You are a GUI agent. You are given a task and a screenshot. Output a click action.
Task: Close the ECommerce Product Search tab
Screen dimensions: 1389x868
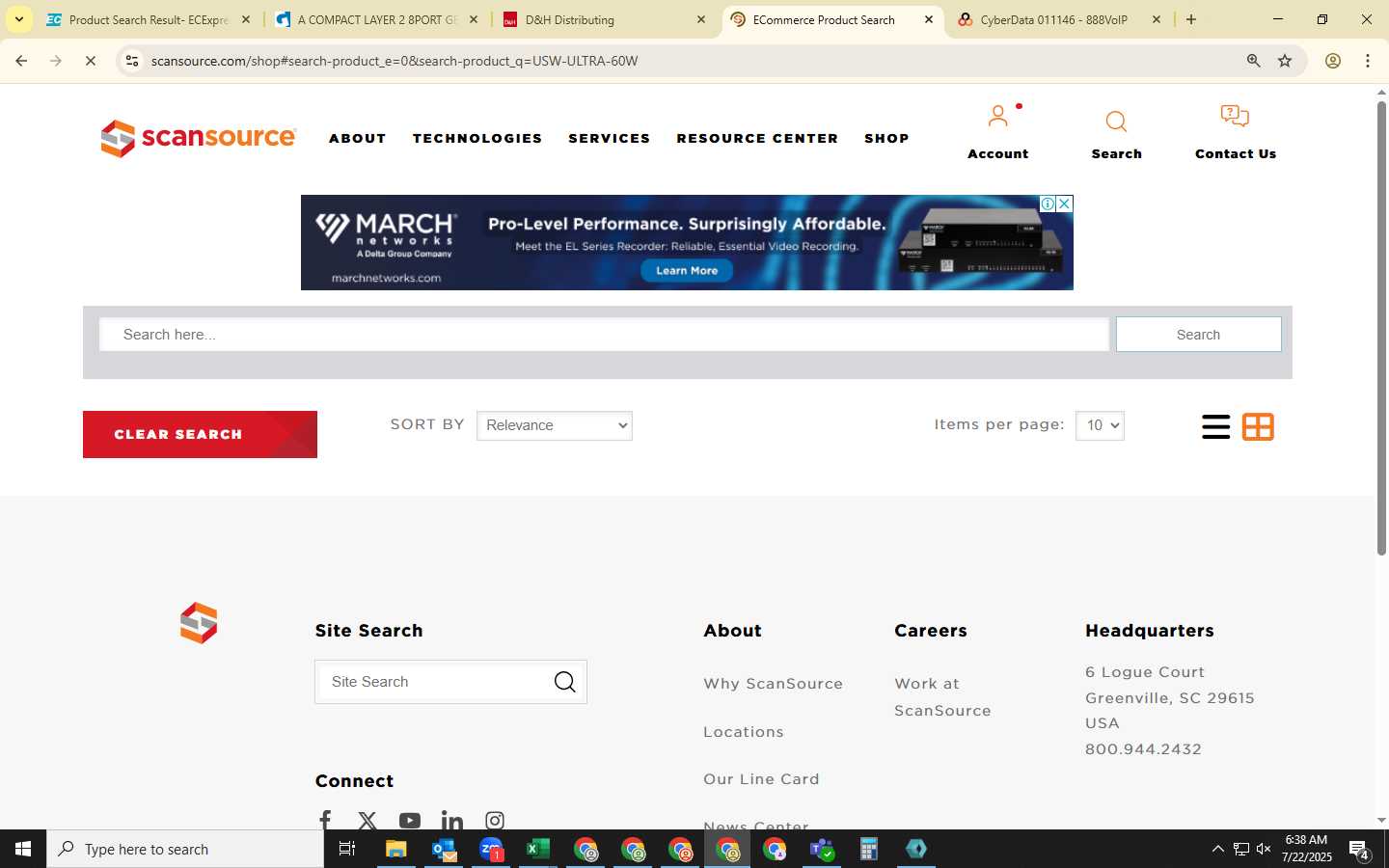(x=929, y=19)
